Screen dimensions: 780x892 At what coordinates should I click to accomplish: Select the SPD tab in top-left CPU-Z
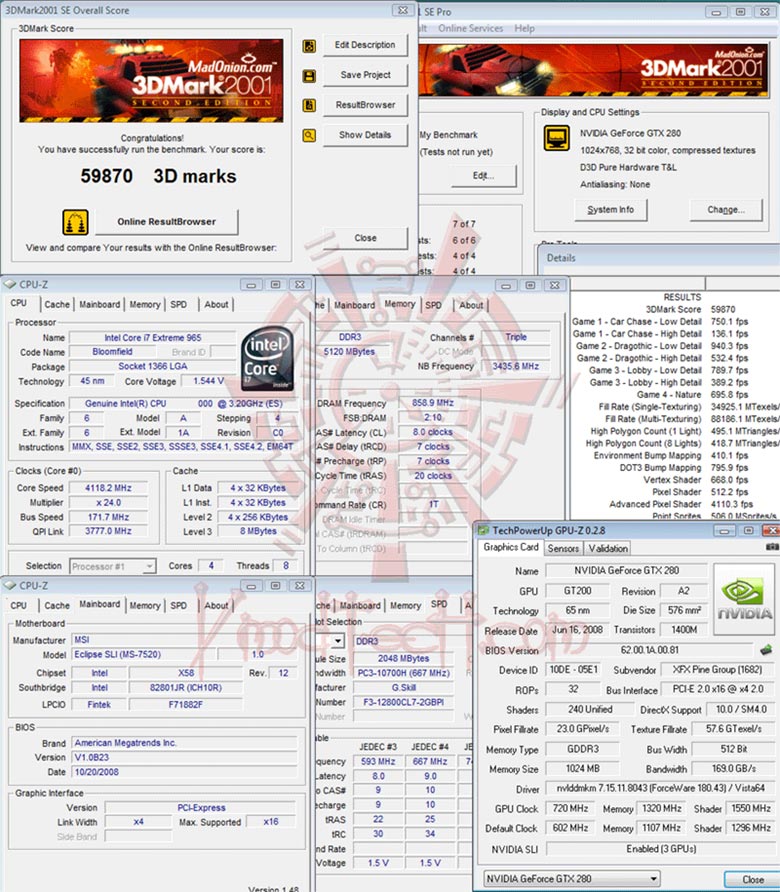pos(179,304)
